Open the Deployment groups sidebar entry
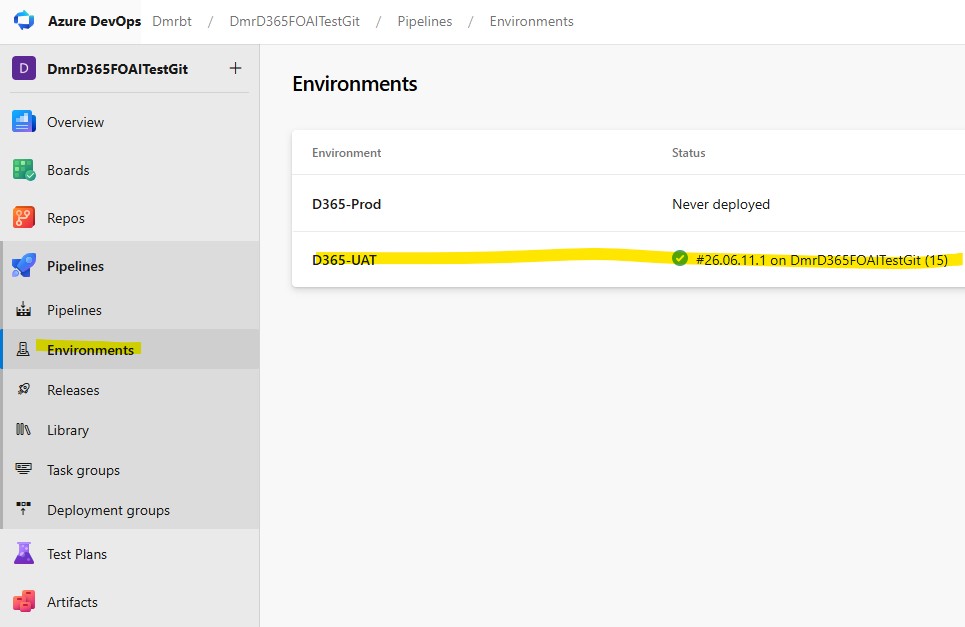Image resolution: width=965 pixels, height=627 pixels. [x=108, y=510]
